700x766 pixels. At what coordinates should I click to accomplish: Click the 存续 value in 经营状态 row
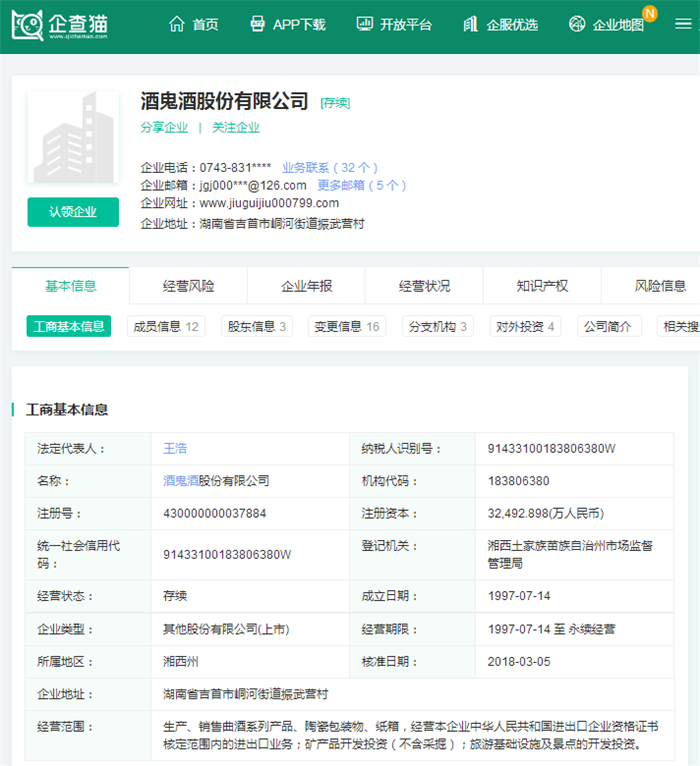[x=175, y=596]
